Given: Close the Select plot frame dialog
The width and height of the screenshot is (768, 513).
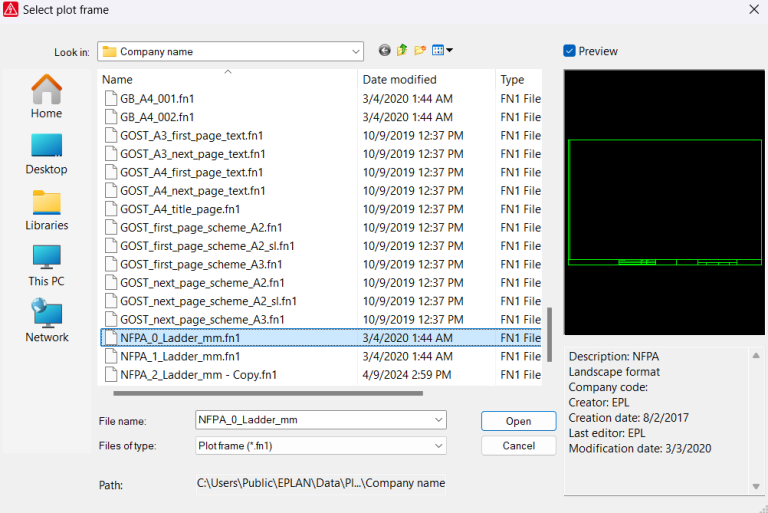Looking at the screenshot, I should (754, 9).
